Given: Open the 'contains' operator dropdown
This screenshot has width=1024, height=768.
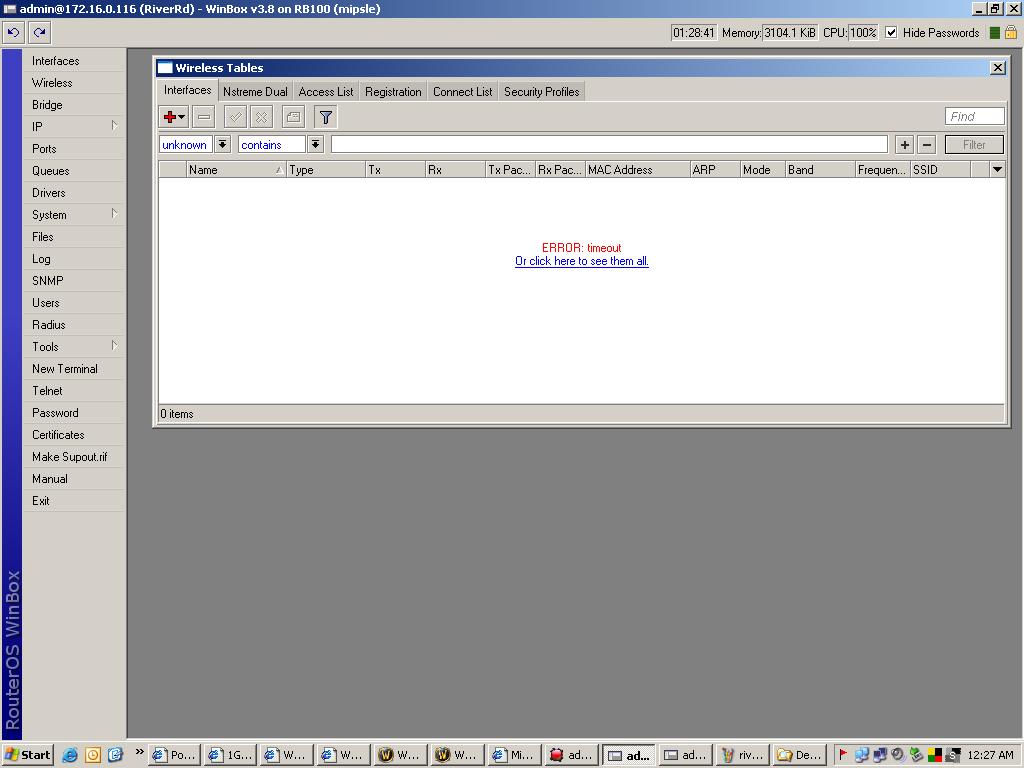Looking at the screenshot, I should pos(315,144).
